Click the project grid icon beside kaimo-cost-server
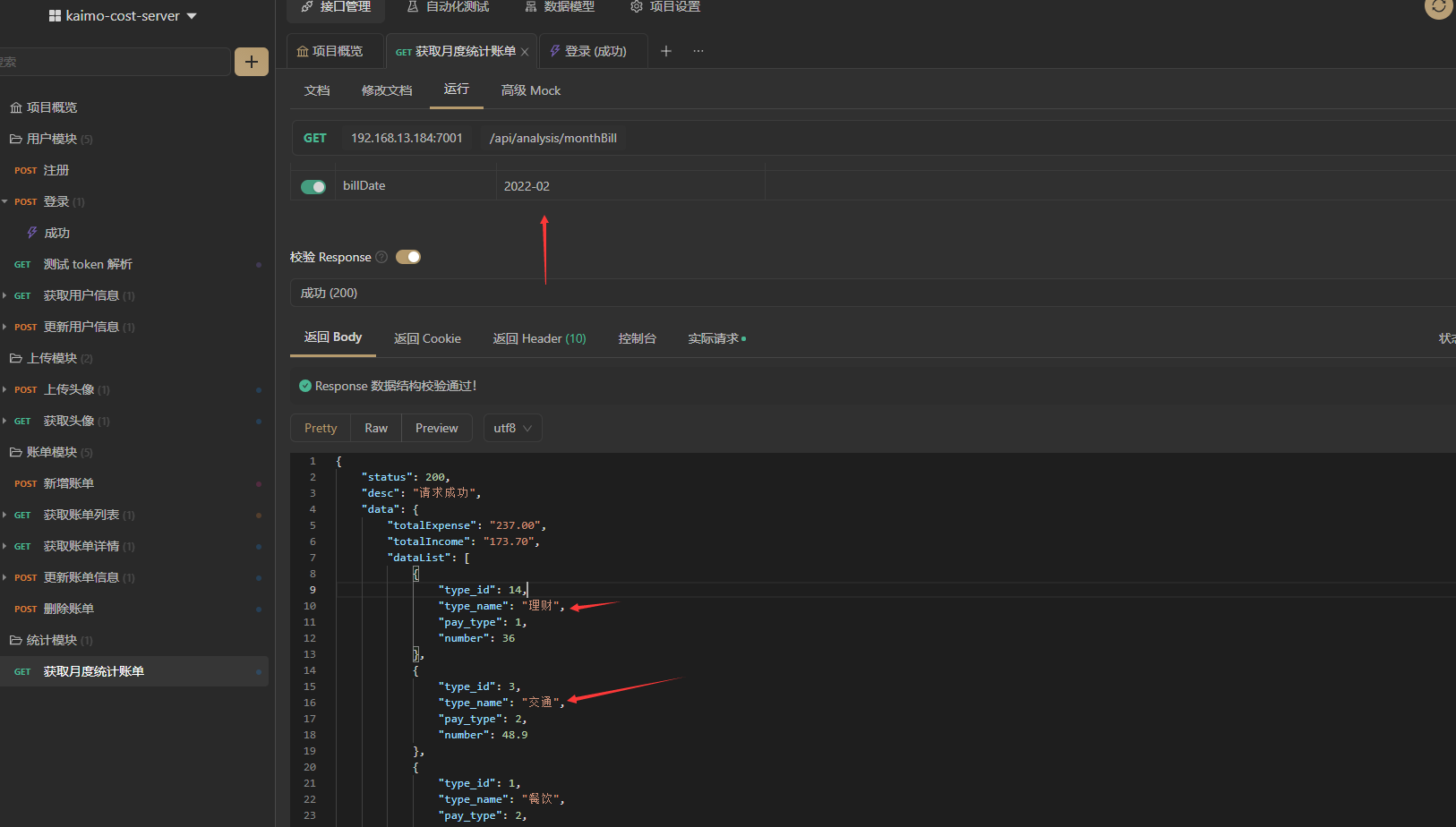The image size is (1456, 827). coord(55,16)
